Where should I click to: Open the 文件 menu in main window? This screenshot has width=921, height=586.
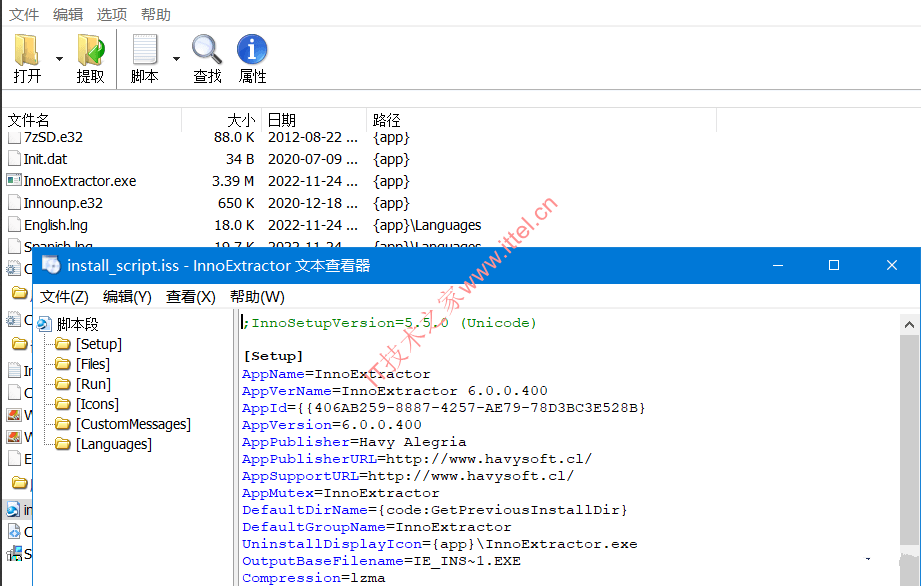pyautogui.click(x=23, y=14)
